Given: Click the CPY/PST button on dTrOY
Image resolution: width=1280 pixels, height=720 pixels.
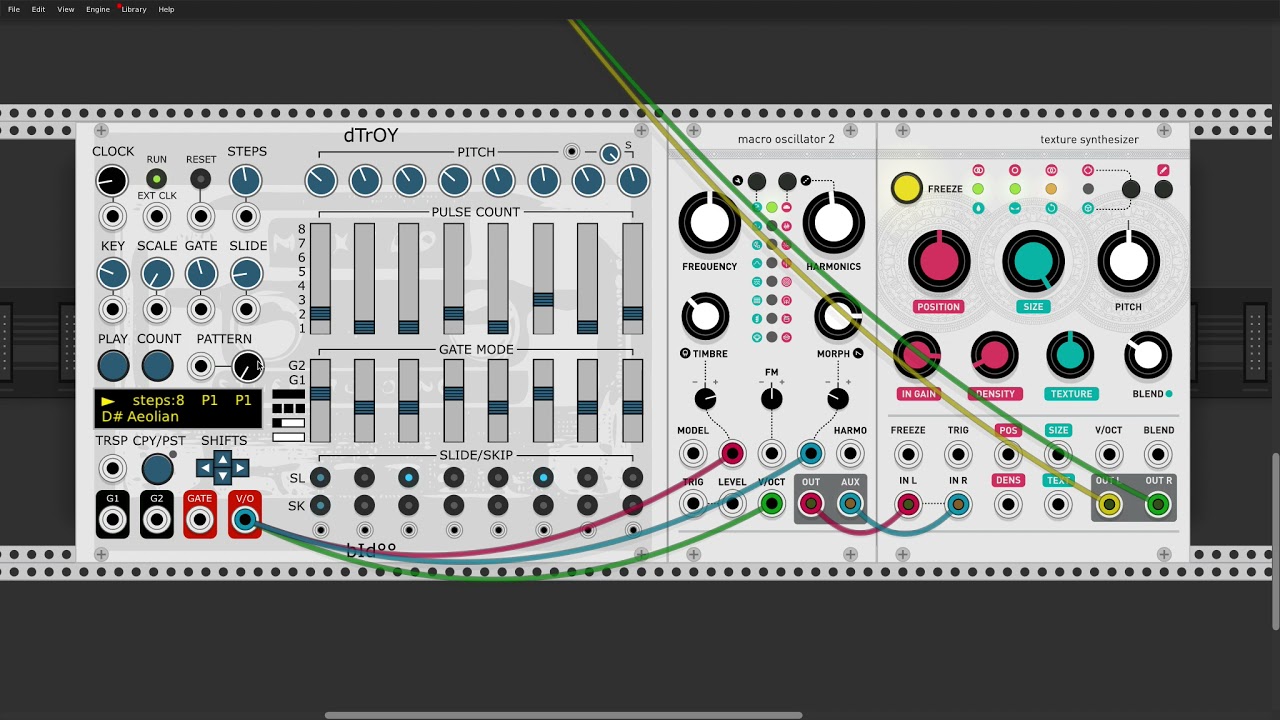Looking at the screenshot, I should 157,468.
